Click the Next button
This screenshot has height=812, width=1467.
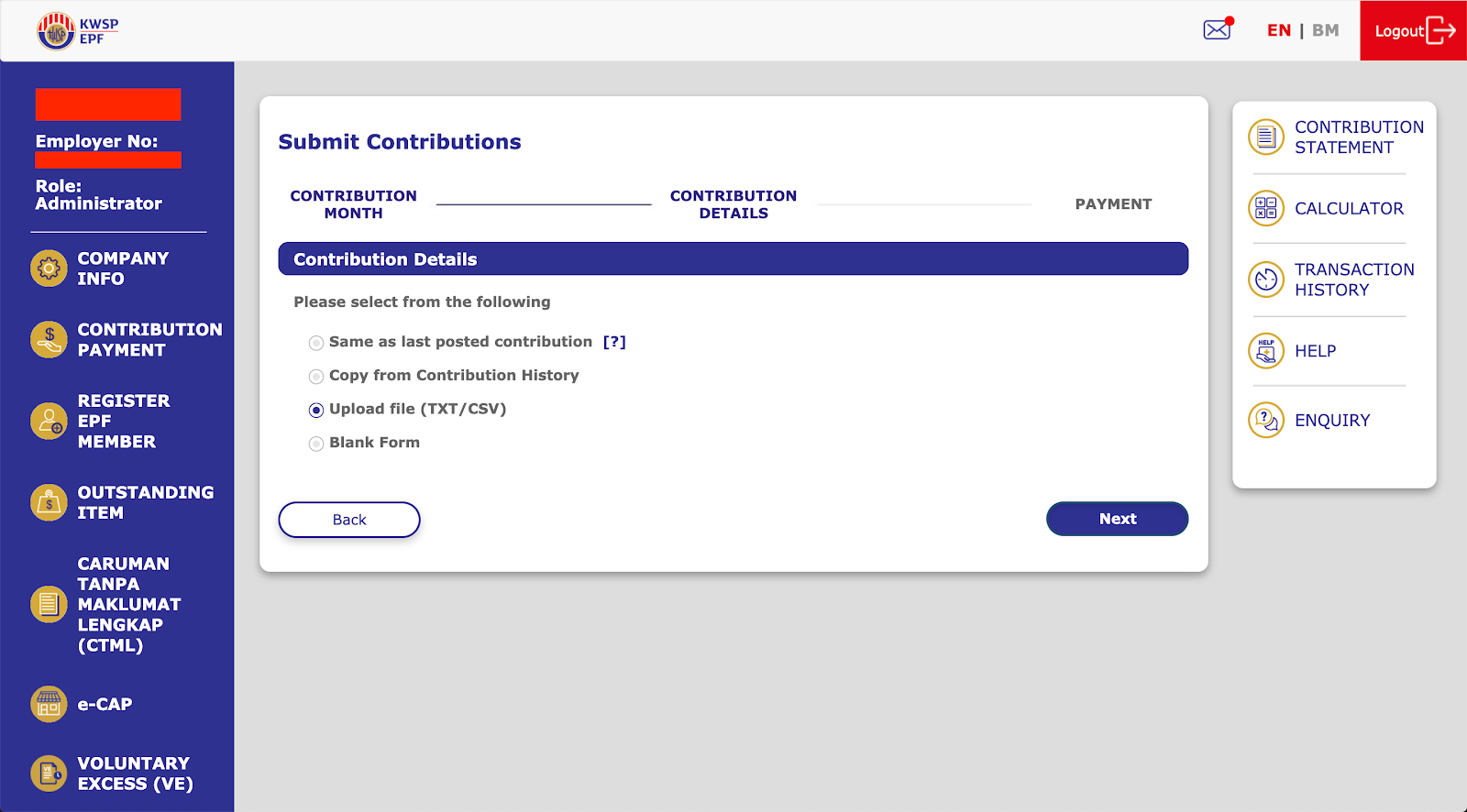[x=1117, y=519]
